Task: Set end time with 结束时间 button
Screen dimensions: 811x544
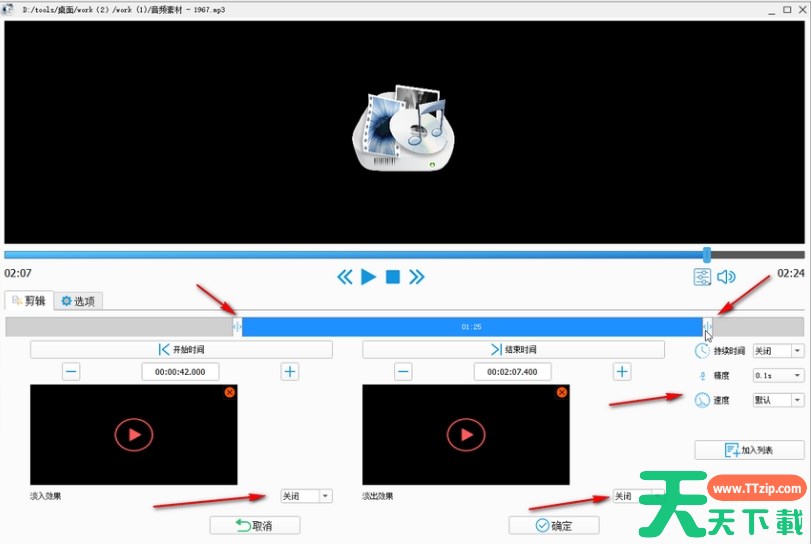Action: point(513,350)
